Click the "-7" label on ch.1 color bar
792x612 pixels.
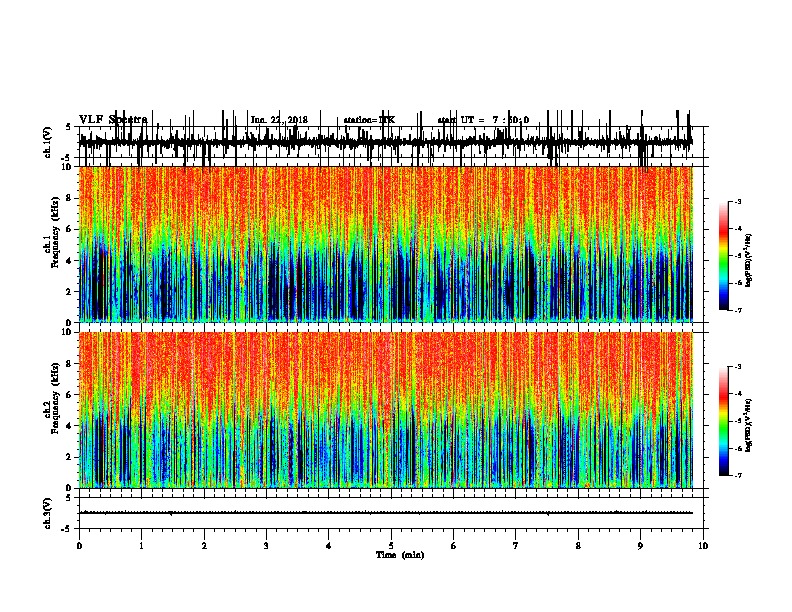(x=737, y=310)
